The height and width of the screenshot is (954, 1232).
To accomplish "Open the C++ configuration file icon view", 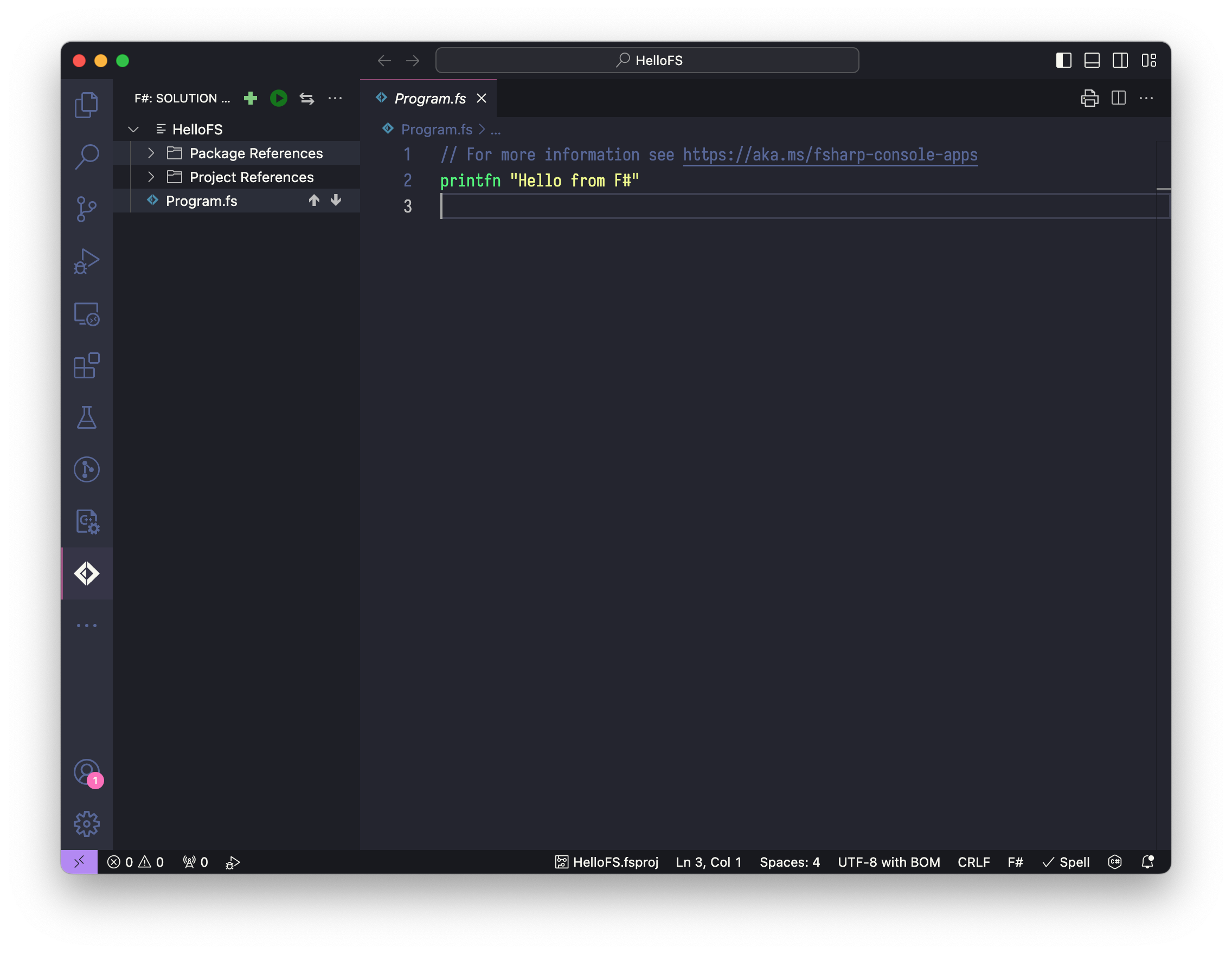I will (x=86, y=521).
